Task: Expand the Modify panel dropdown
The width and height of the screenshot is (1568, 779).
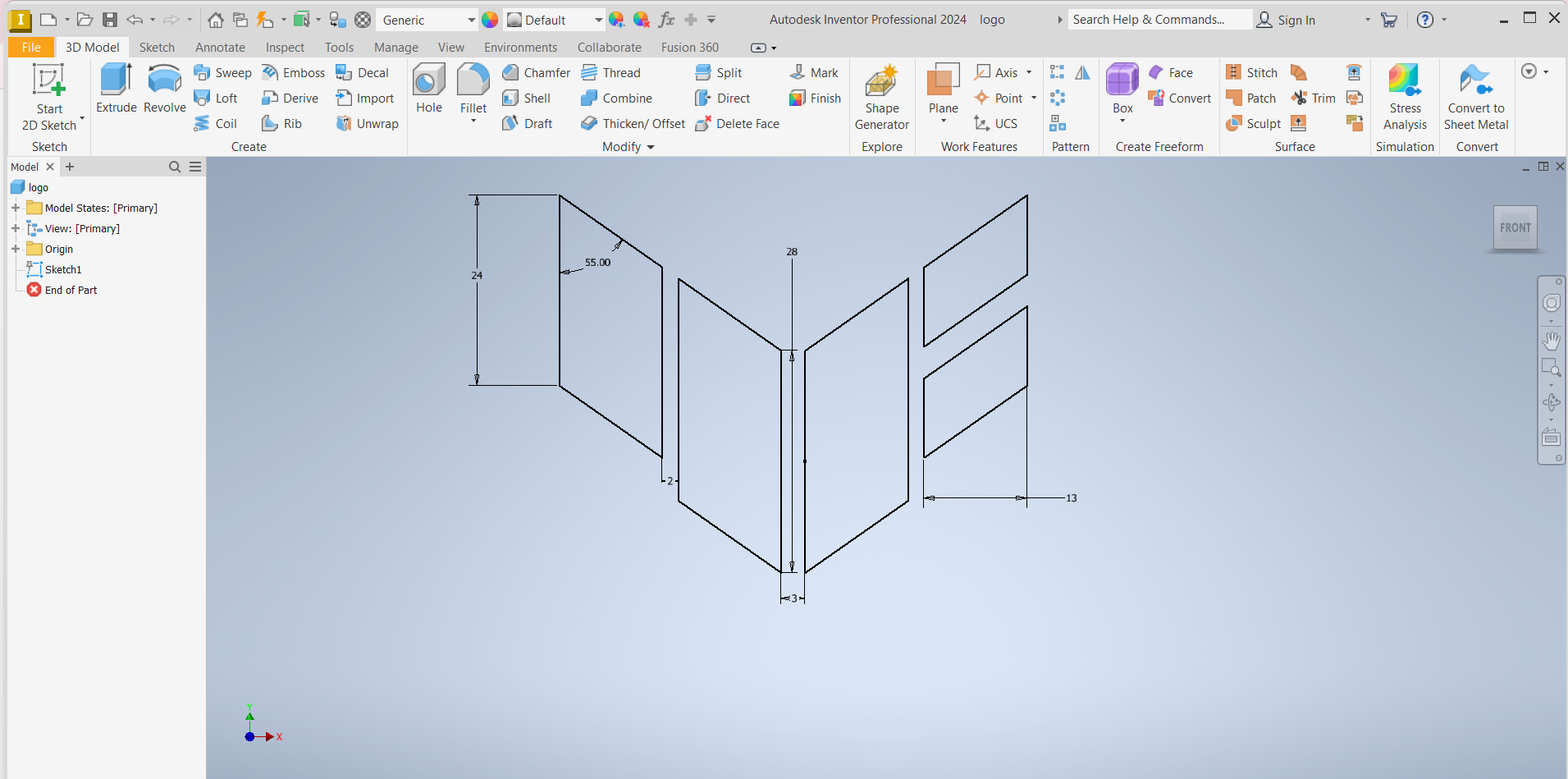Action: [x=651, y=147]
